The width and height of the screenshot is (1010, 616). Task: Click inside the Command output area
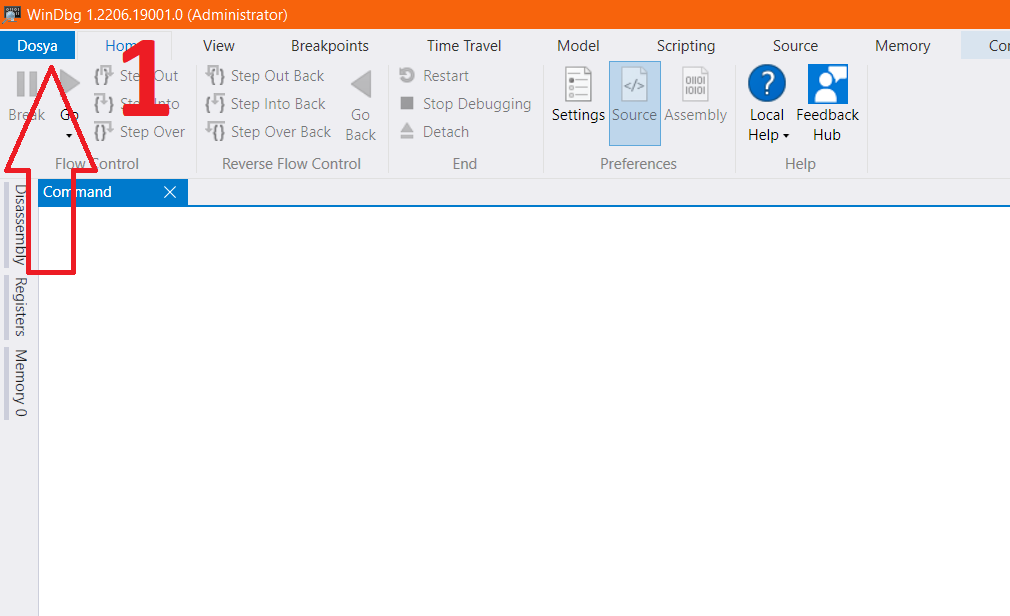click(x=524, y=411)
